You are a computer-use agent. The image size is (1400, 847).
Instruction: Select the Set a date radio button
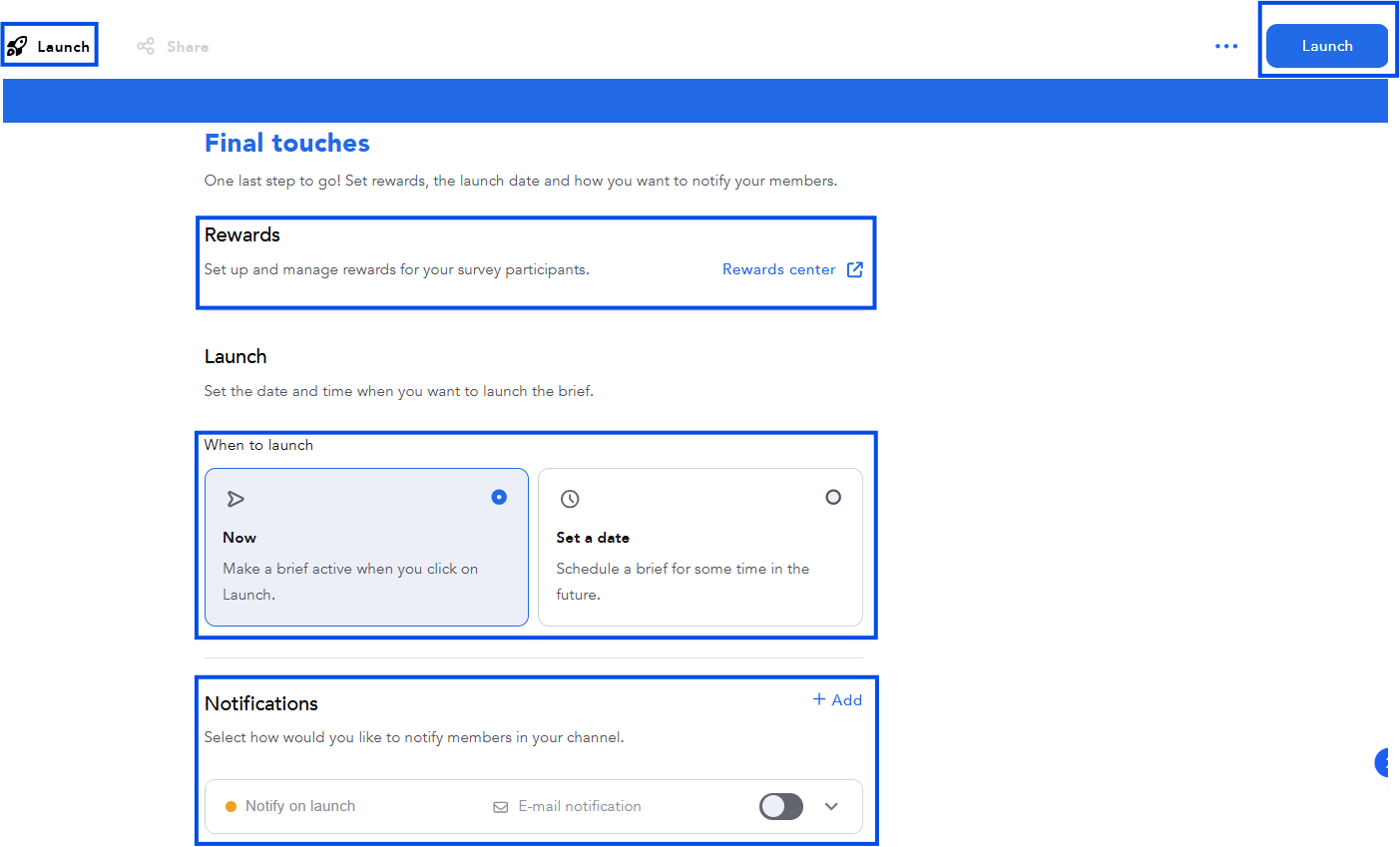pos(833,497)
